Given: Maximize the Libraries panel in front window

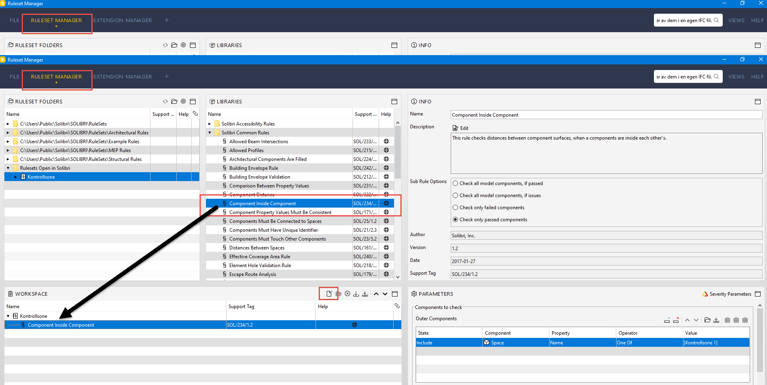Looking at the screenshot, I should click(x=394, y=101).
